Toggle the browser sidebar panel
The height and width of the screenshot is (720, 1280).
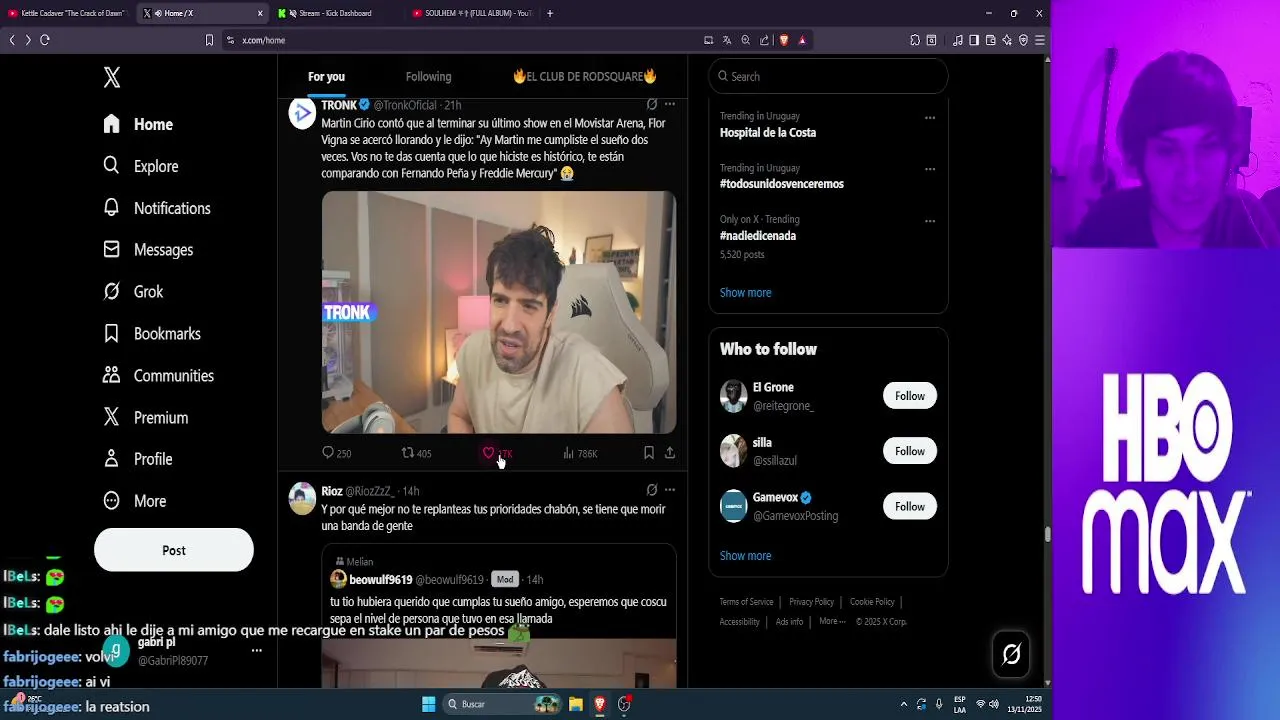click(x=974, y=40)
